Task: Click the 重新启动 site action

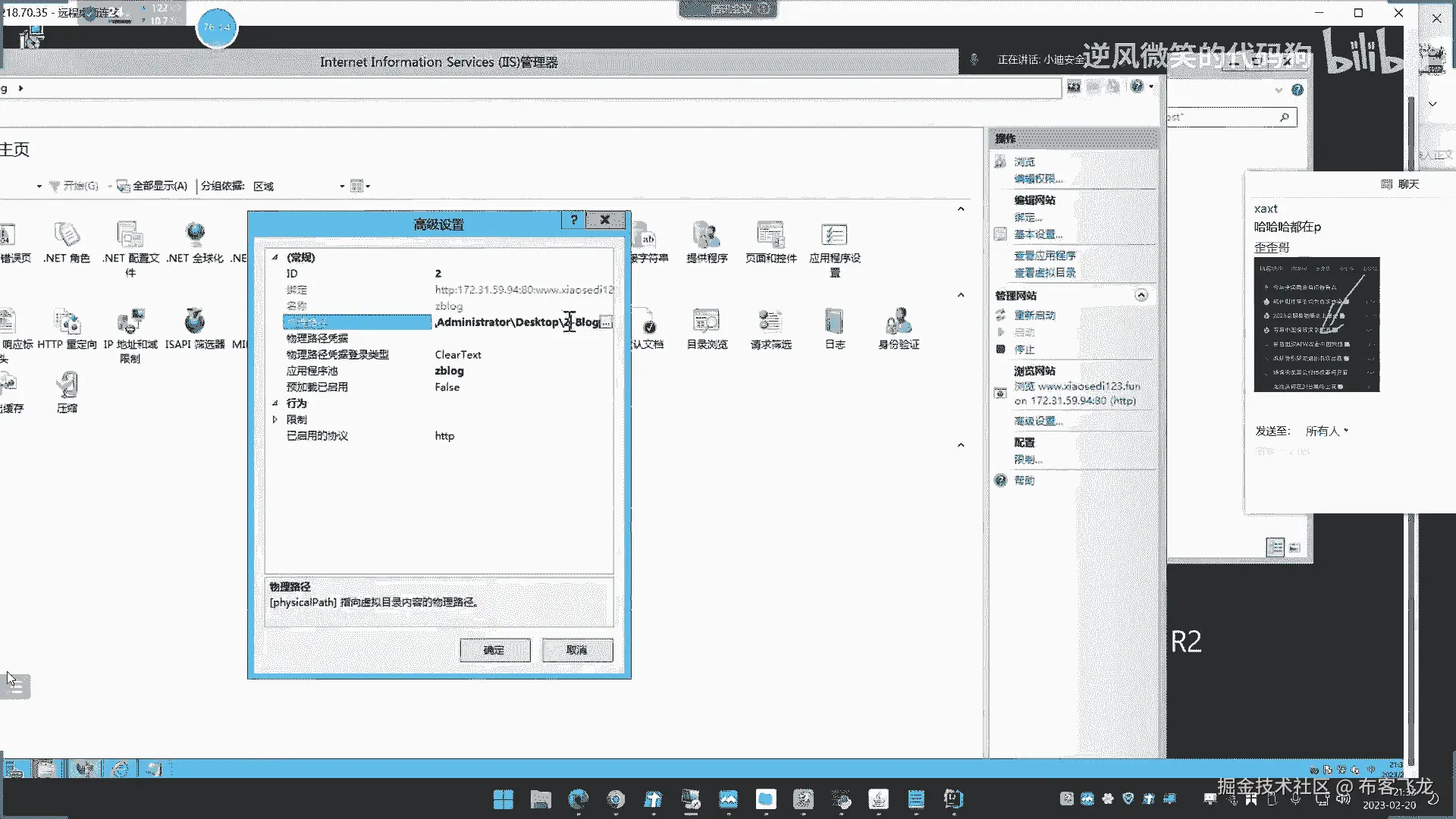Action: [x=1034, y=315]
